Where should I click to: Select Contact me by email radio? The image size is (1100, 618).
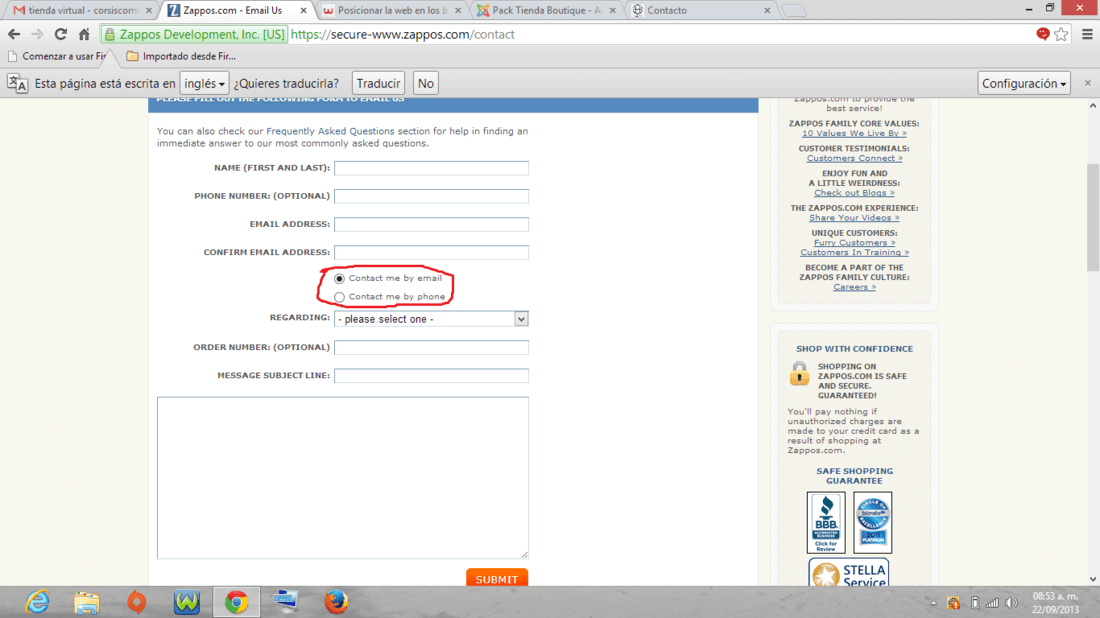[340, 278]
